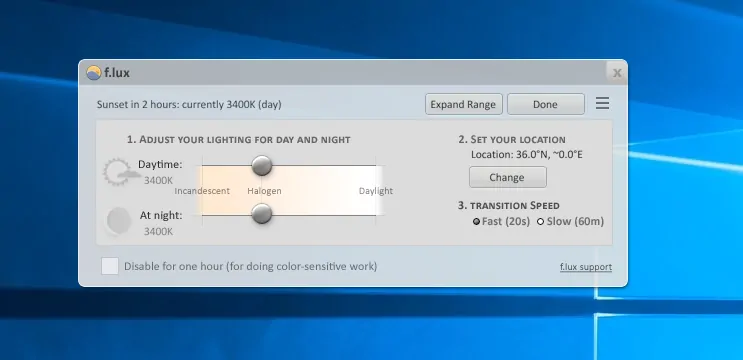The width and height of the screenshot is (743, 360).
Task: Open the f.lux support link
Action: (x=586, y=267)
